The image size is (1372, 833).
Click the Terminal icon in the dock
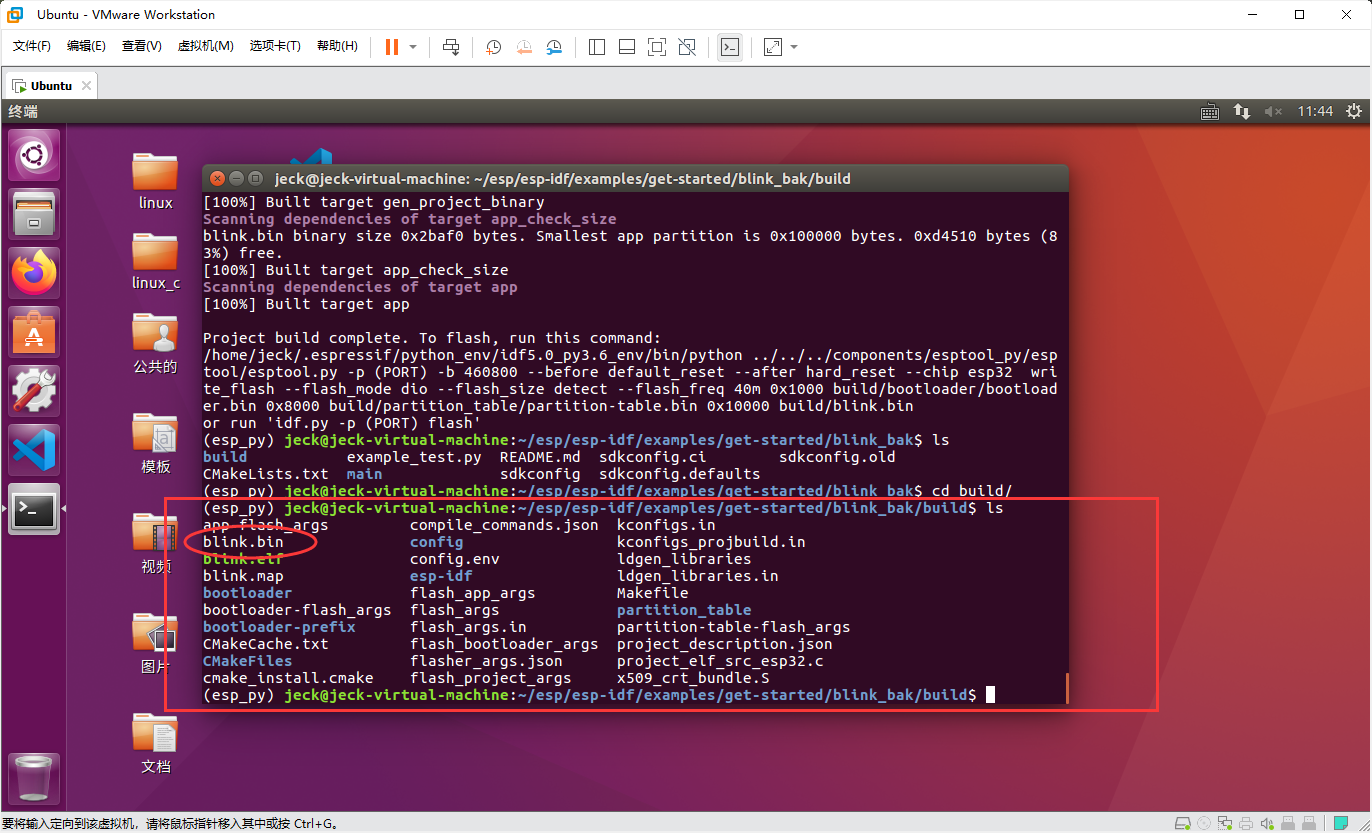click(x=35, y=510)
